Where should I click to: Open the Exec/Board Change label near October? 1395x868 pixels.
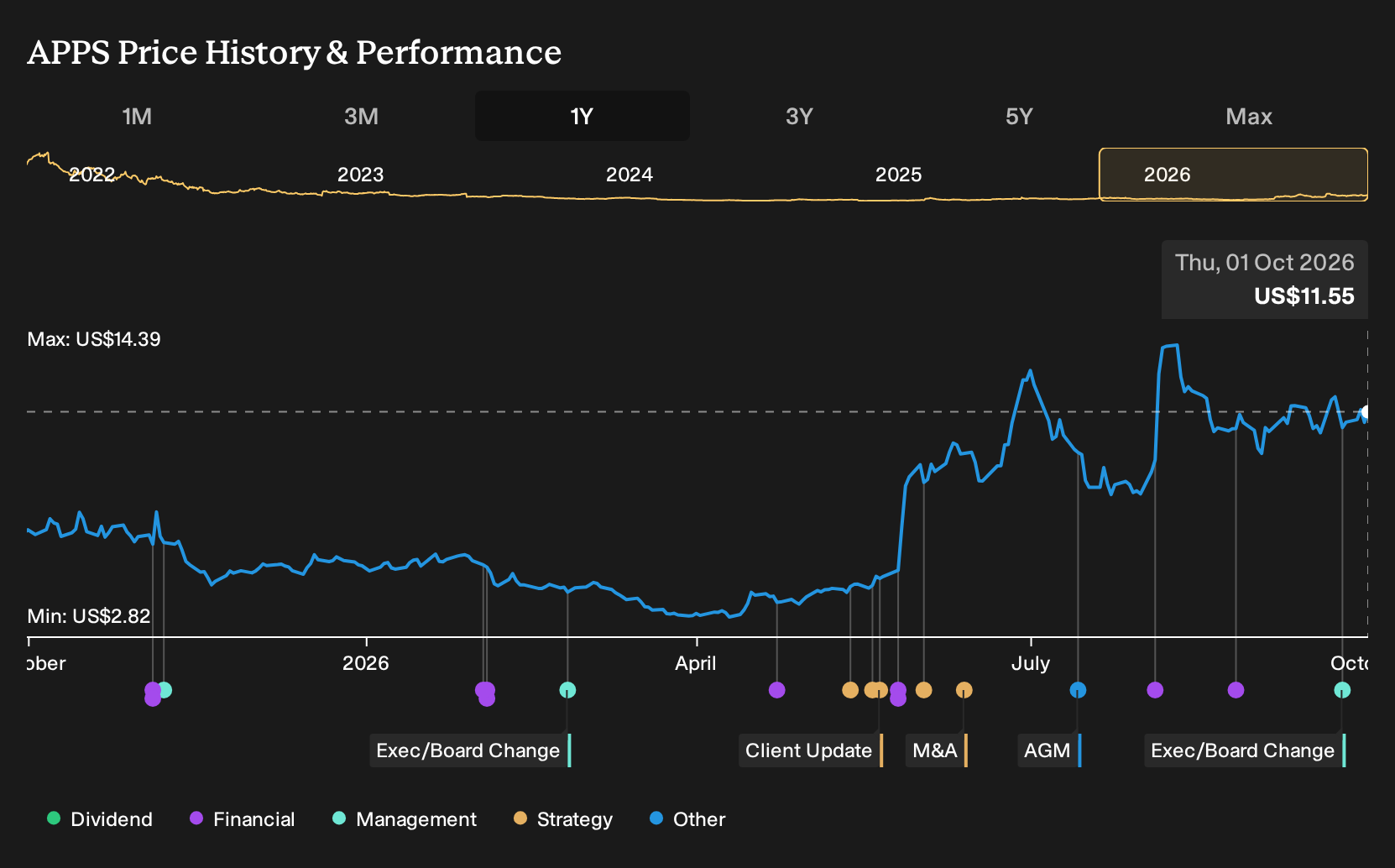[x=1245, y=750]
